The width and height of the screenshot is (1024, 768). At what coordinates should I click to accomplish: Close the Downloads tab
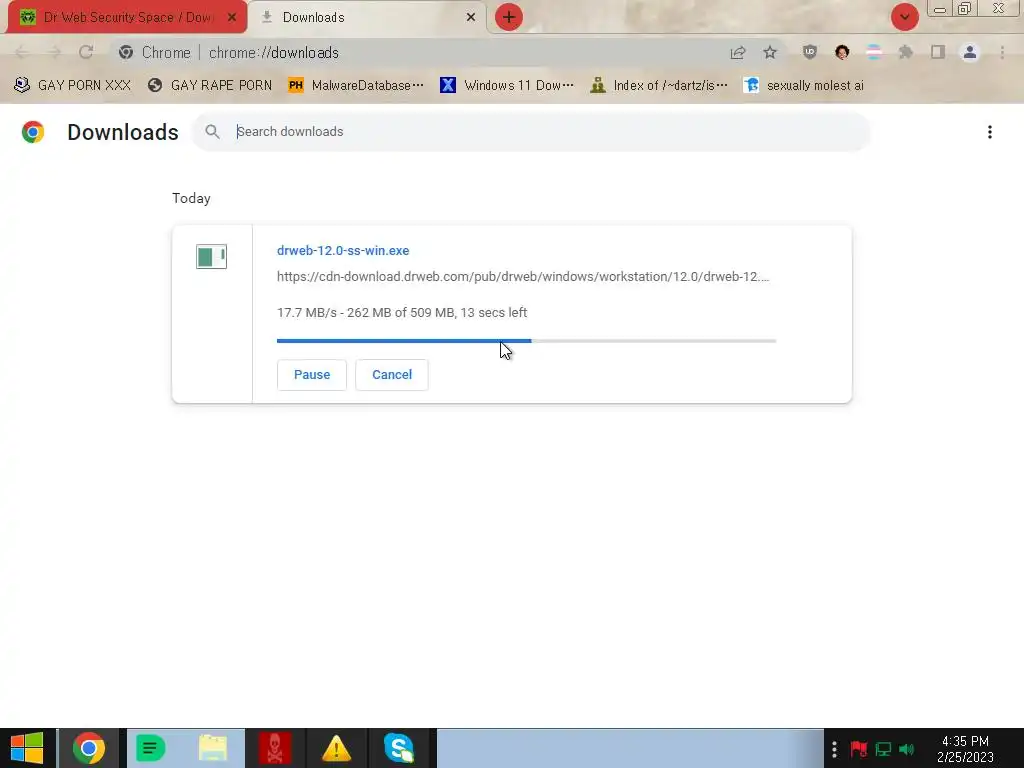pos(471,17)
